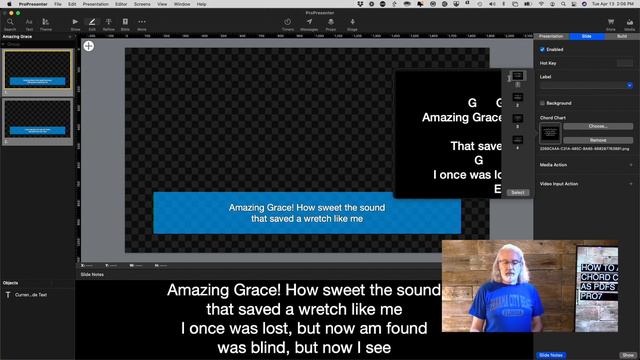This screenshot has width=640, height=360.
Task: Select the text object icon in Objects list
Action: (x=8, y=295)
